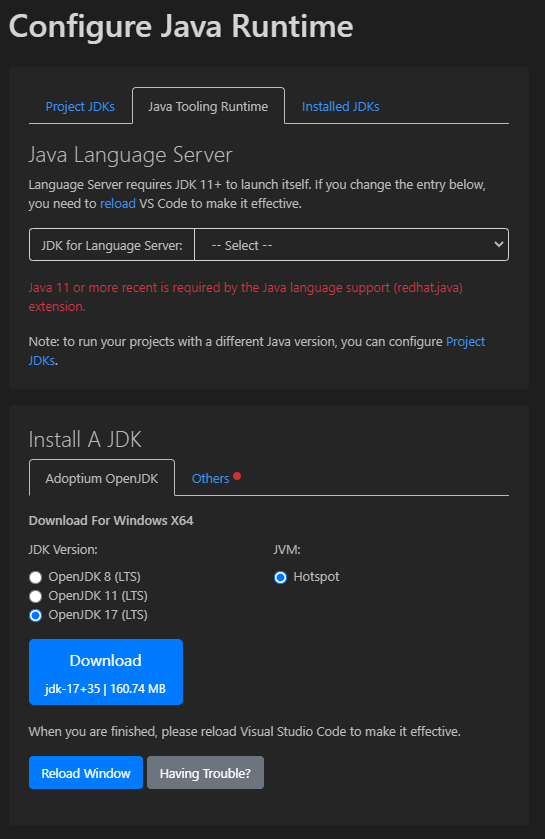Click the 'Install A JDK' heading
Screen dimensions: 545x839
[85, 439]
